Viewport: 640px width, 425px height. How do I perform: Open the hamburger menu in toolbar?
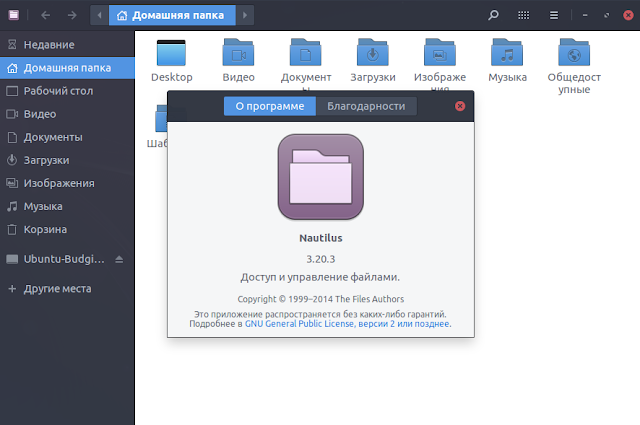point(553,16)
